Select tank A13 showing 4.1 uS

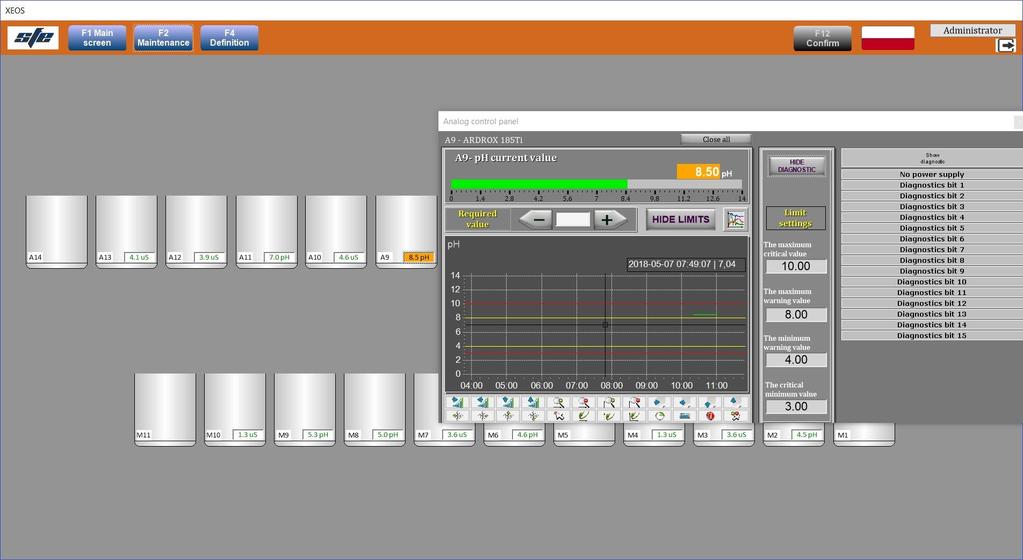tap(126, 232)
